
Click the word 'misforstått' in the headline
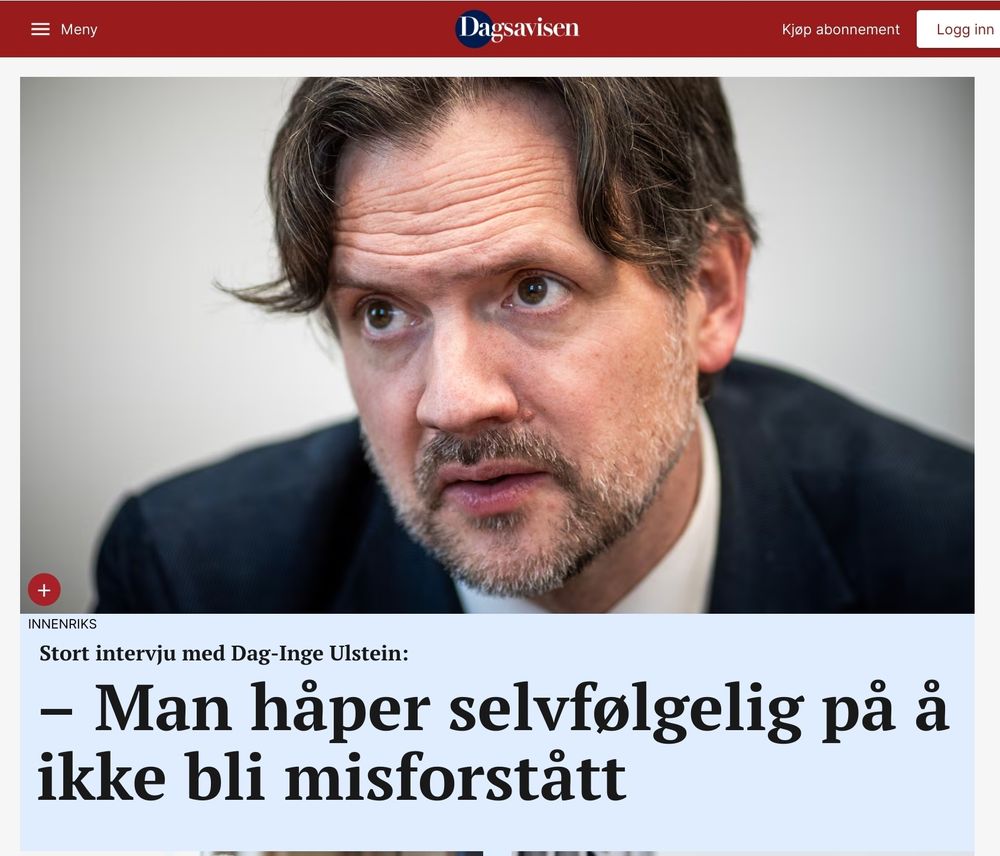click(x=455, y=778)
